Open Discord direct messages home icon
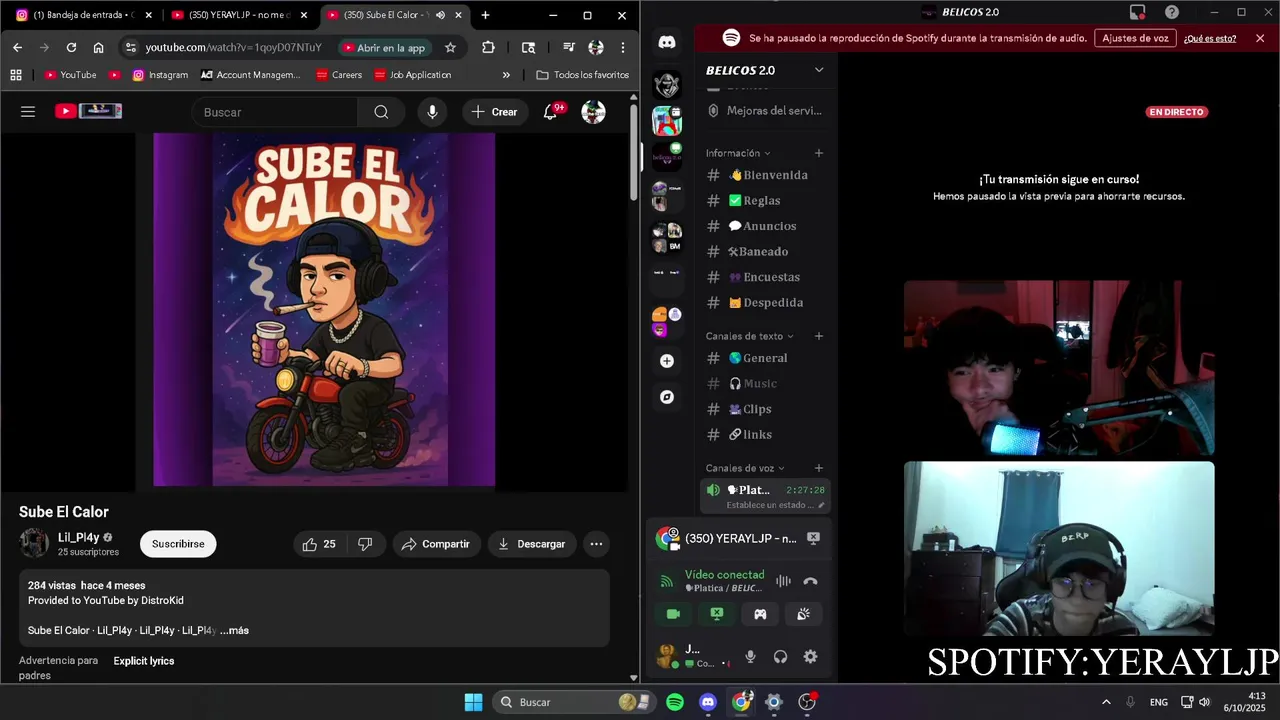The height and width of the screenshot is (720, 1280). click(x=667, y=42)
